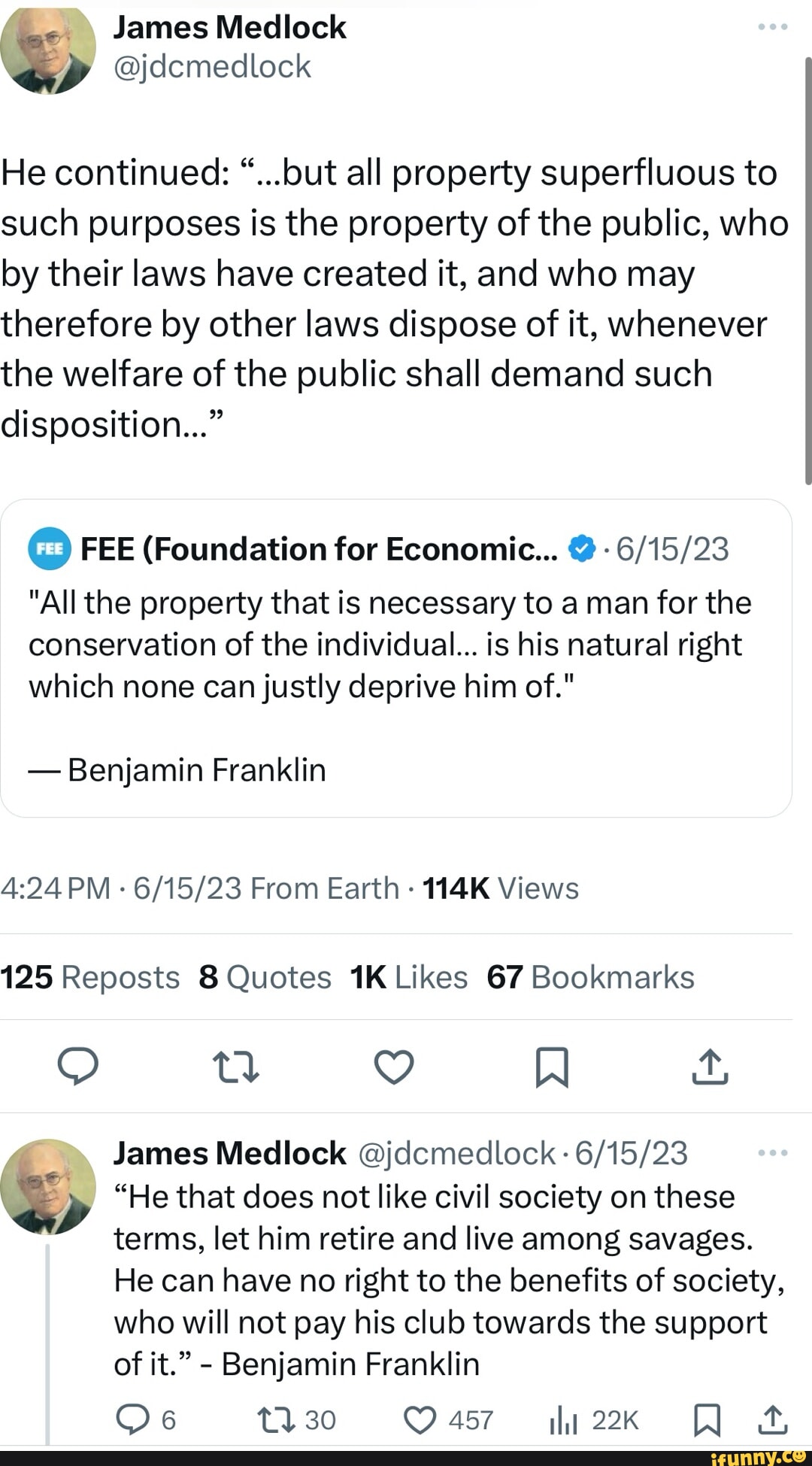
Task: Open the reply tweet's three-dot more menu
Action: click(772, 1153)
